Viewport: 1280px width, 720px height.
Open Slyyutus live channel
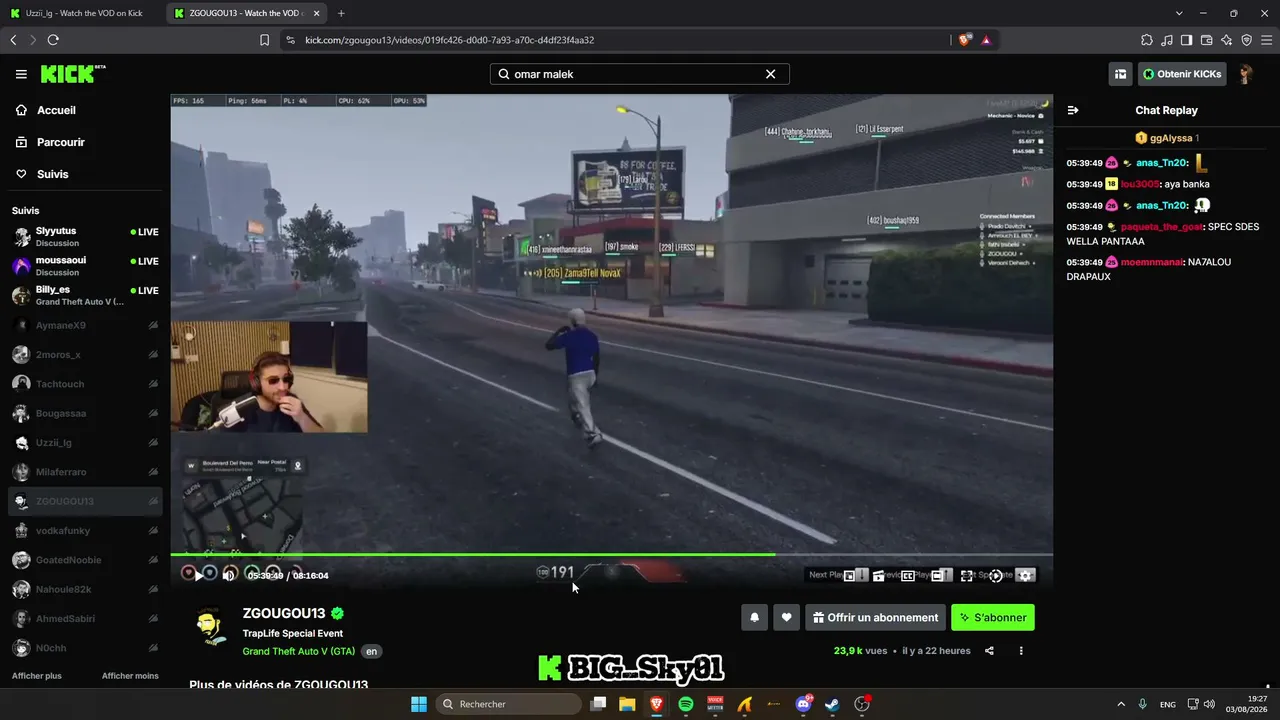click(86, 236)
